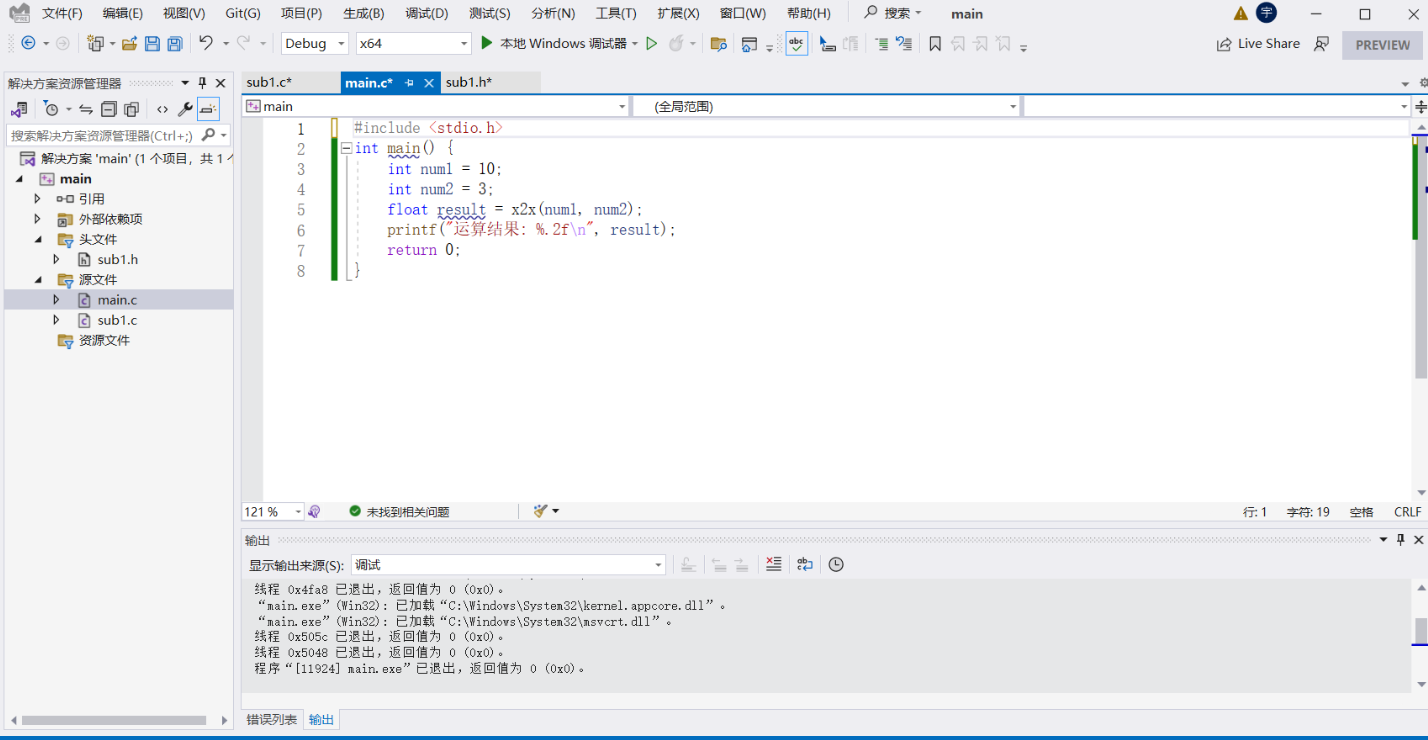Toggle Preview Selected Items in Solution Explorer

[208, 109]
